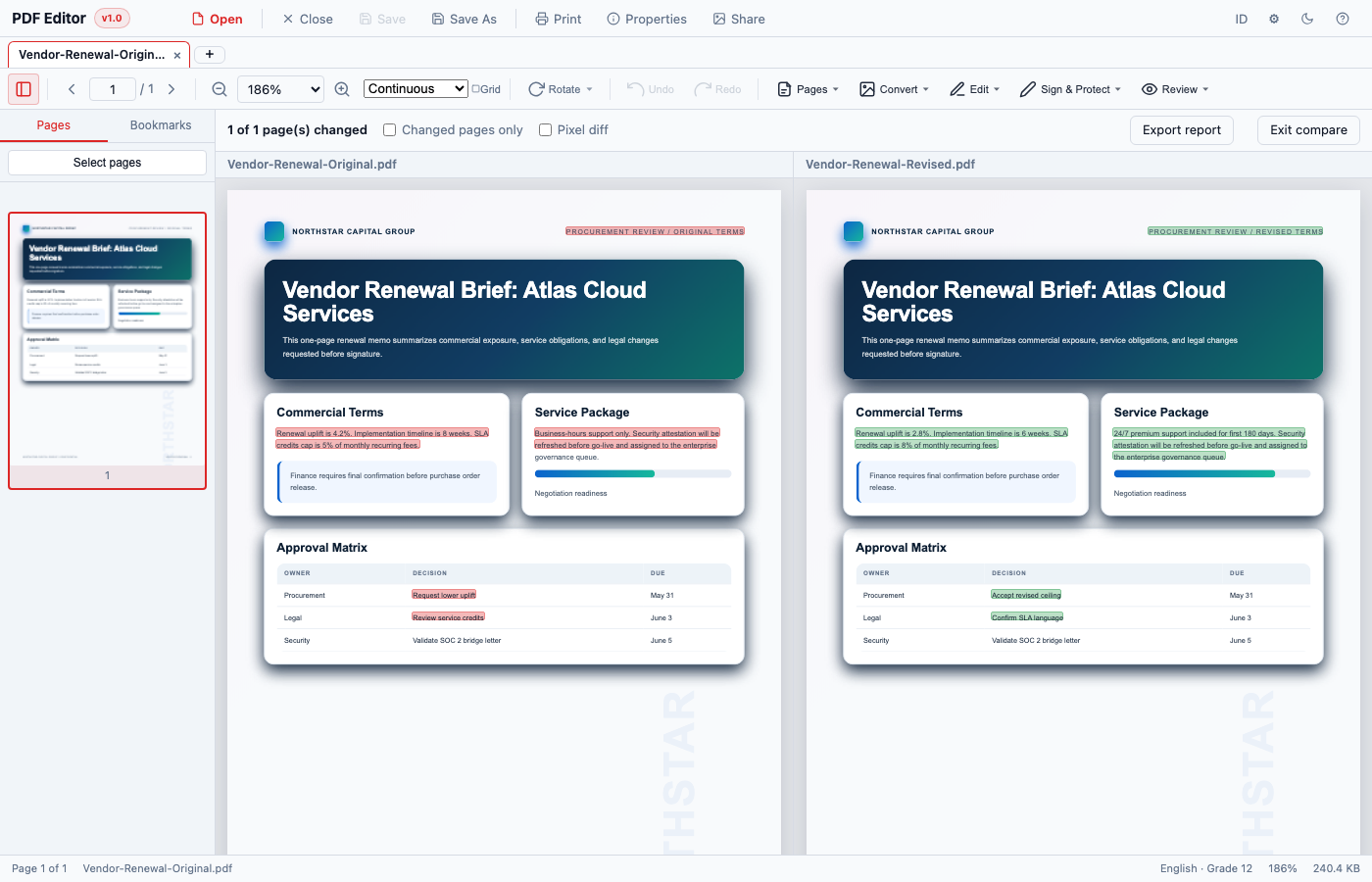The width and height of the screenshot is (1372, 882).
Task: Select the page 1 thumbnail
Action: tap(108, 351)
